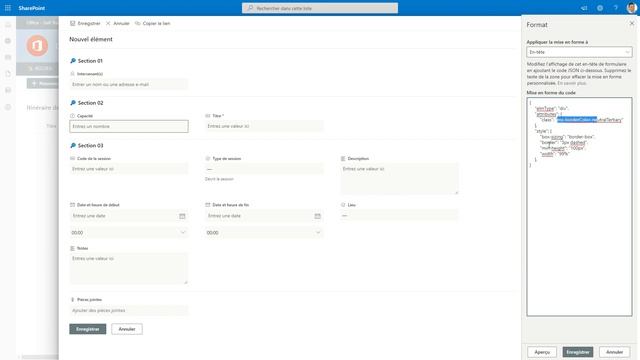Screen dimensions: 640x360
Task: Click the Lieu location field
Action: 399,216
